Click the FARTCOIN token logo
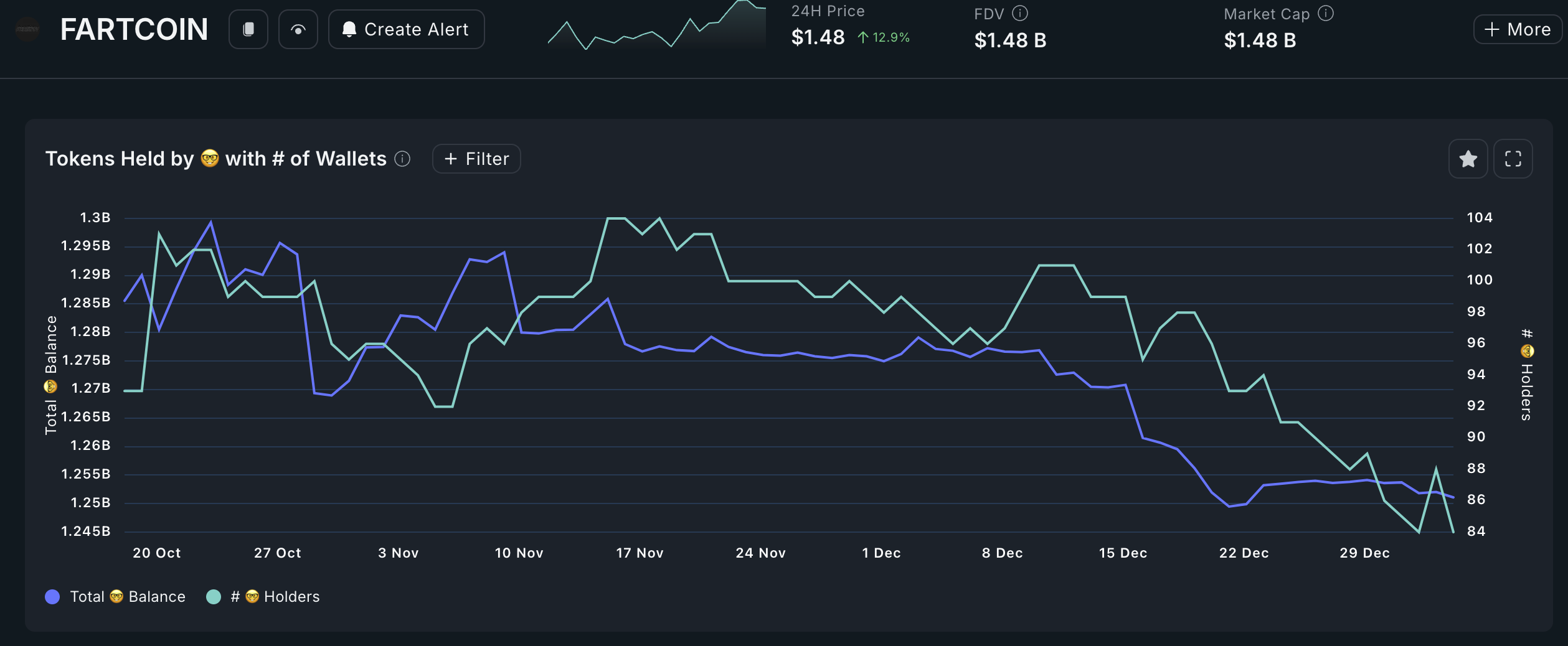The image size is (1568, 646). [x=27, y=29]
